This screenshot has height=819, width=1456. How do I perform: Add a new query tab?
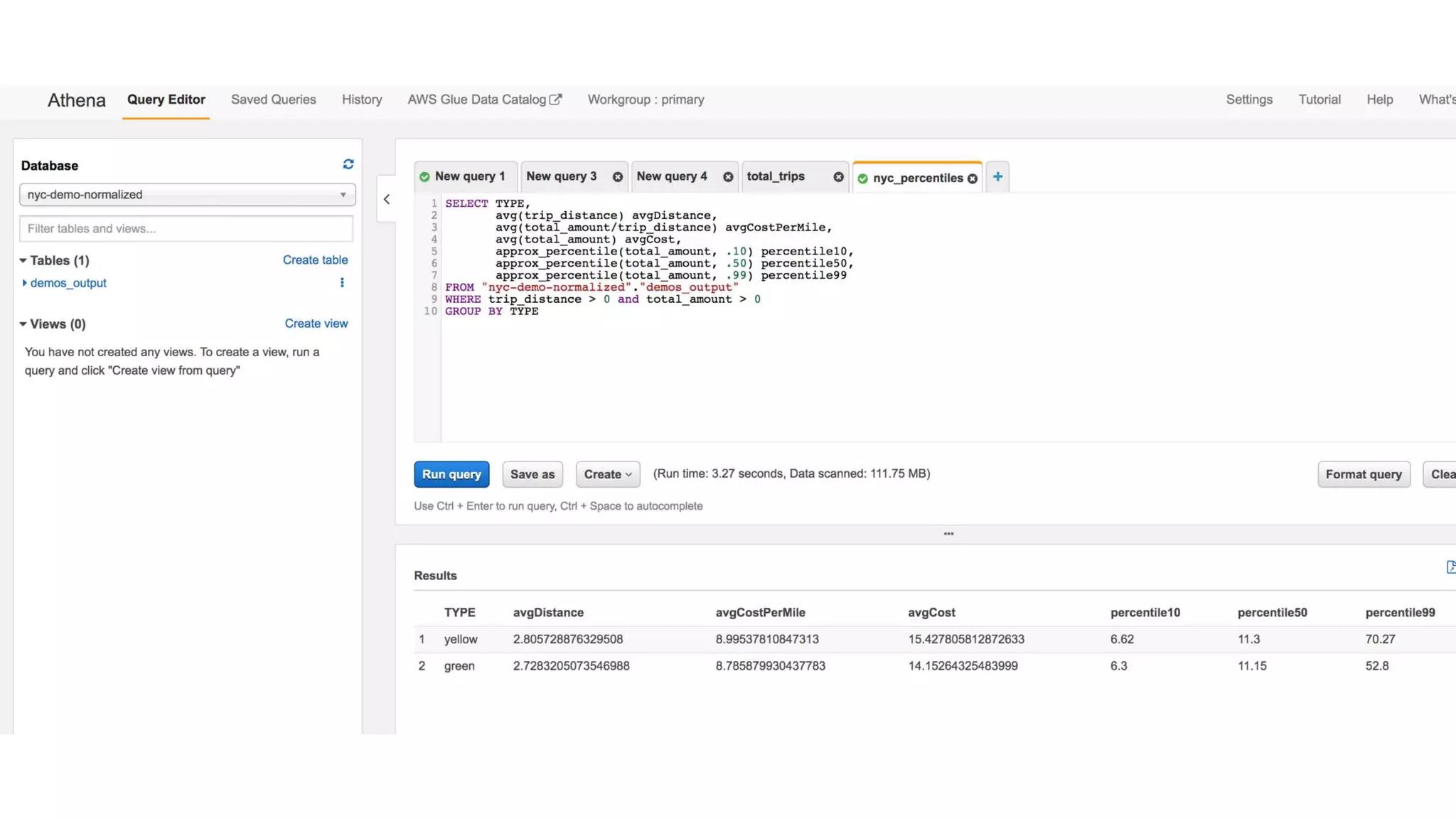(x=997, y=177)
